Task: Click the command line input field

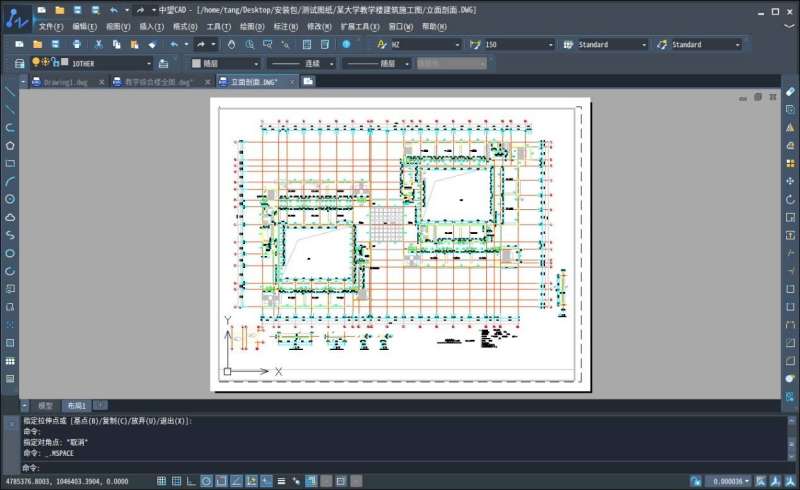Action: [400, 467]
